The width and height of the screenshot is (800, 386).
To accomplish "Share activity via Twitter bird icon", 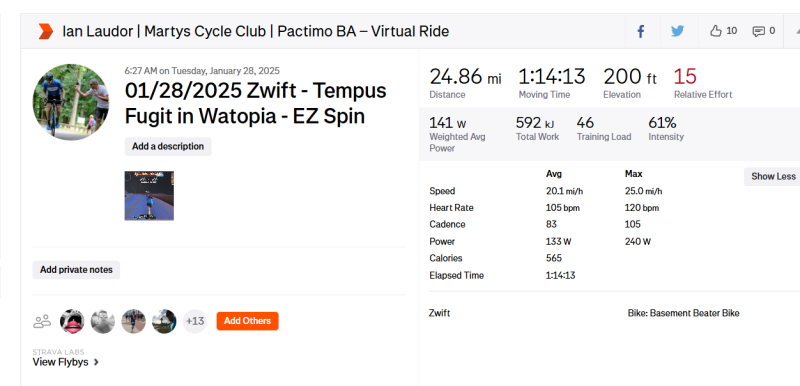I will [677, 32].
